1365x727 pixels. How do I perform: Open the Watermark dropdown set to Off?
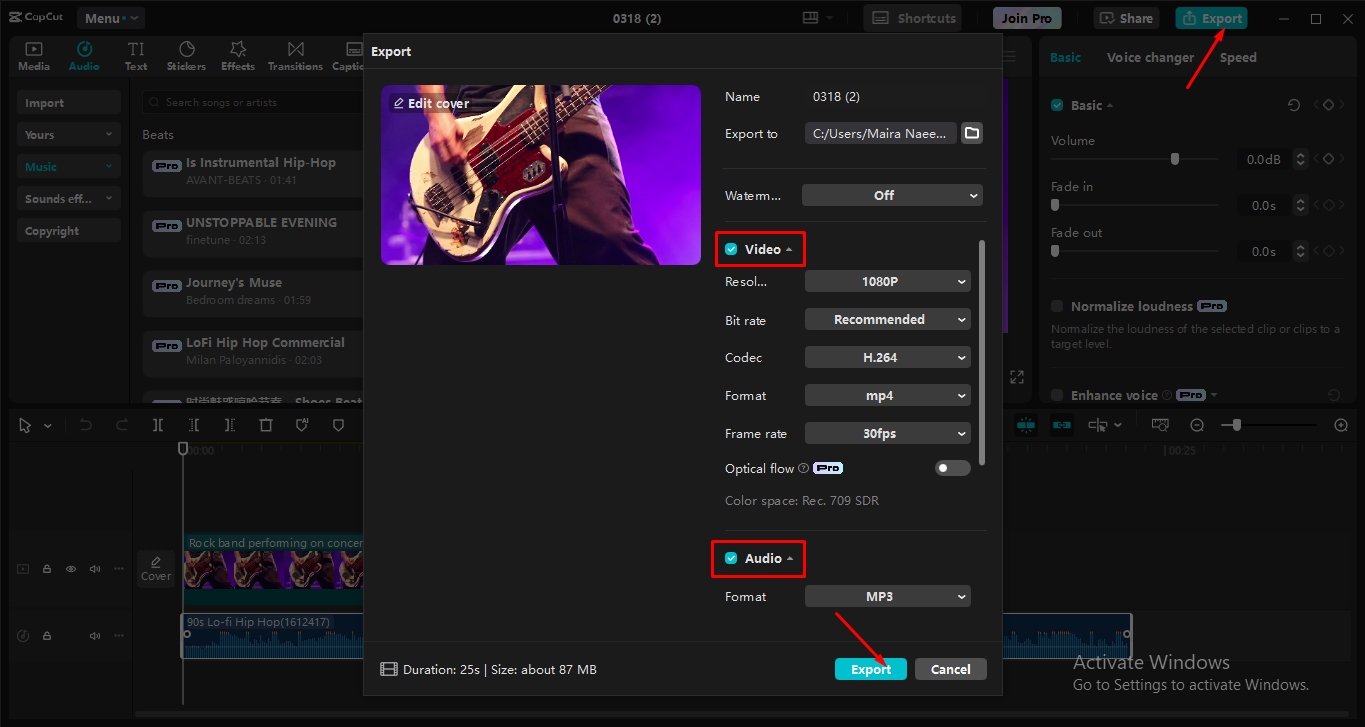click(x=891, y=195)
